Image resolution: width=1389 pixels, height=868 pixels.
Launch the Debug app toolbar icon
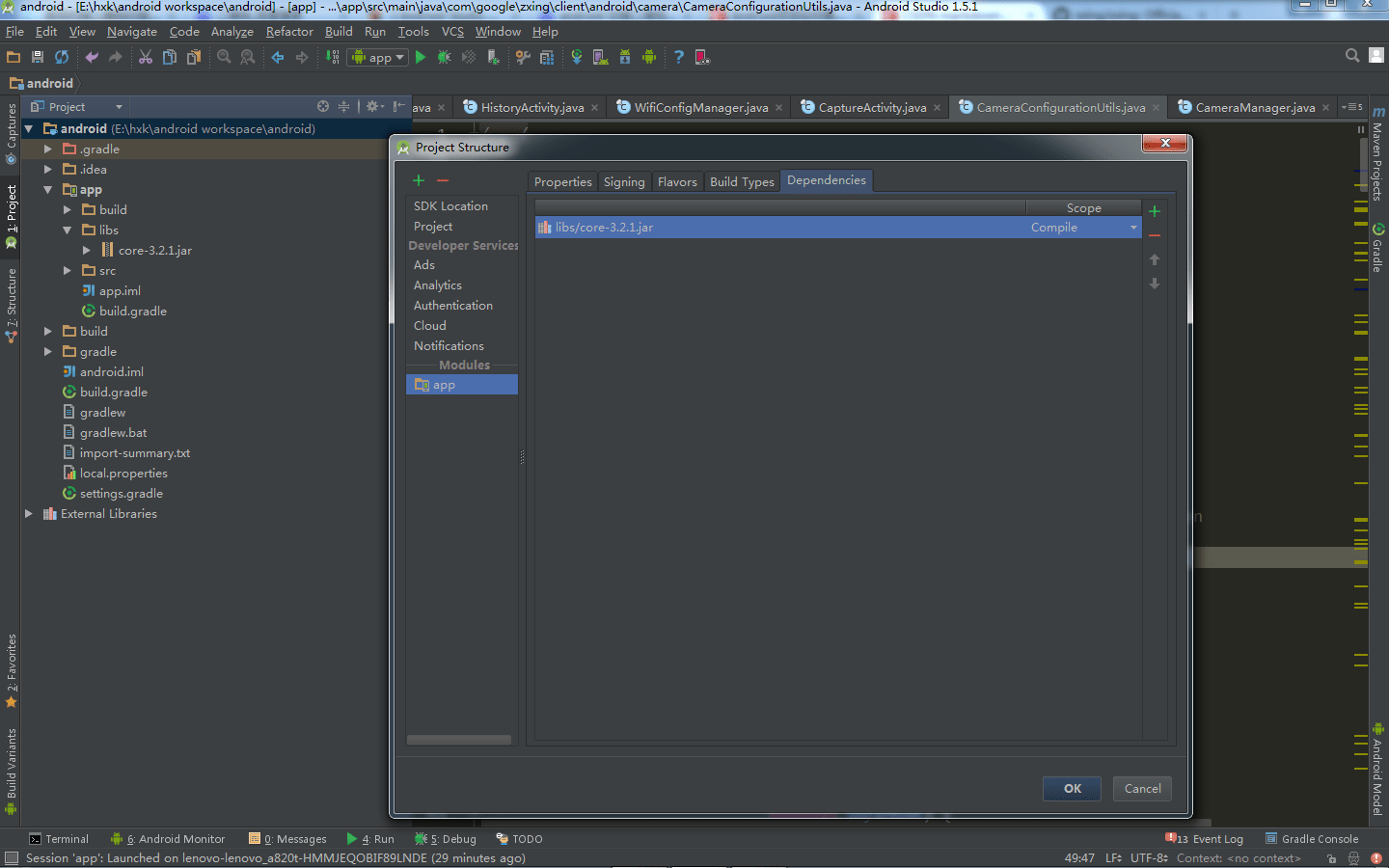pos(443,57)
